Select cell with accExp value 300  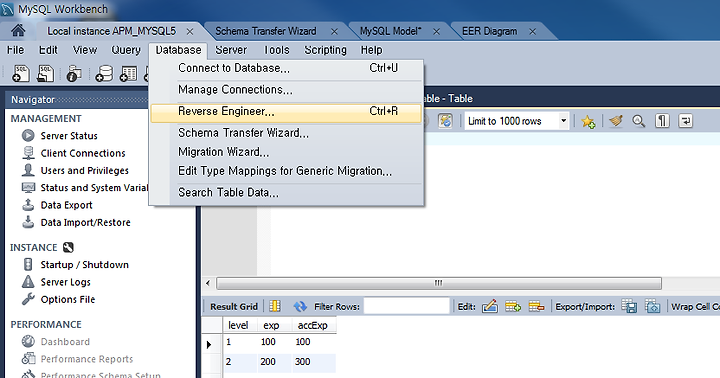point(313,362)
